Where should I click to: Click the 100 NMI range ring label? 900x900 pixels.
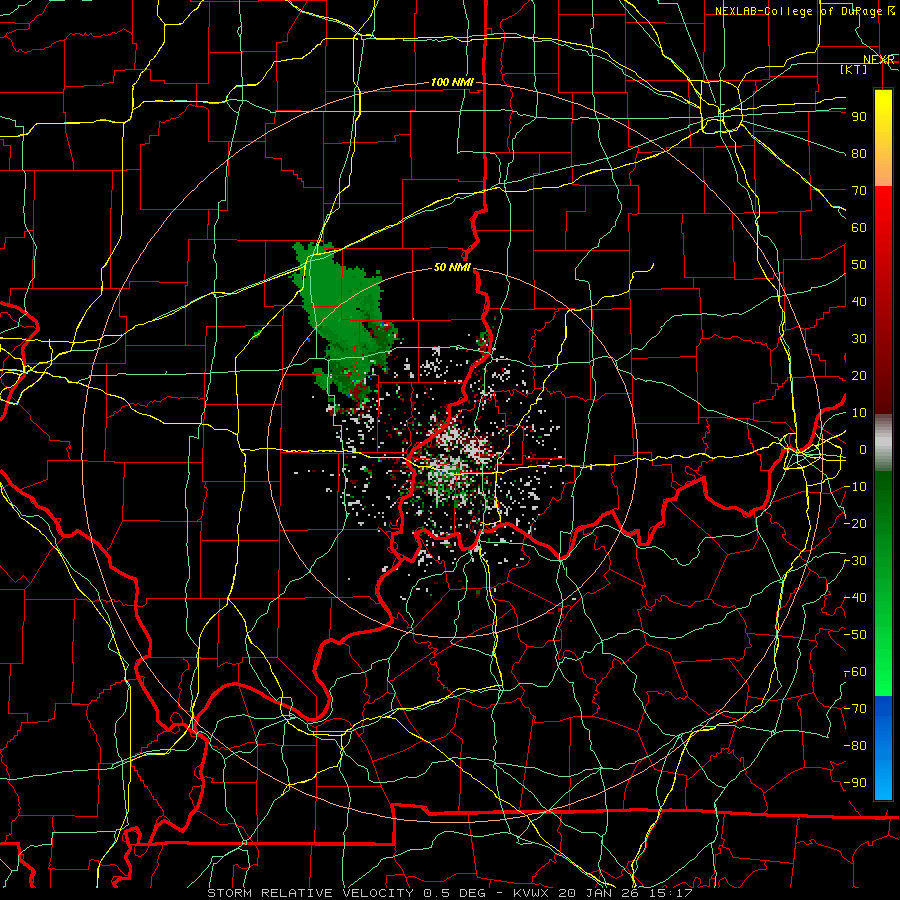click(x=452, y=83)
